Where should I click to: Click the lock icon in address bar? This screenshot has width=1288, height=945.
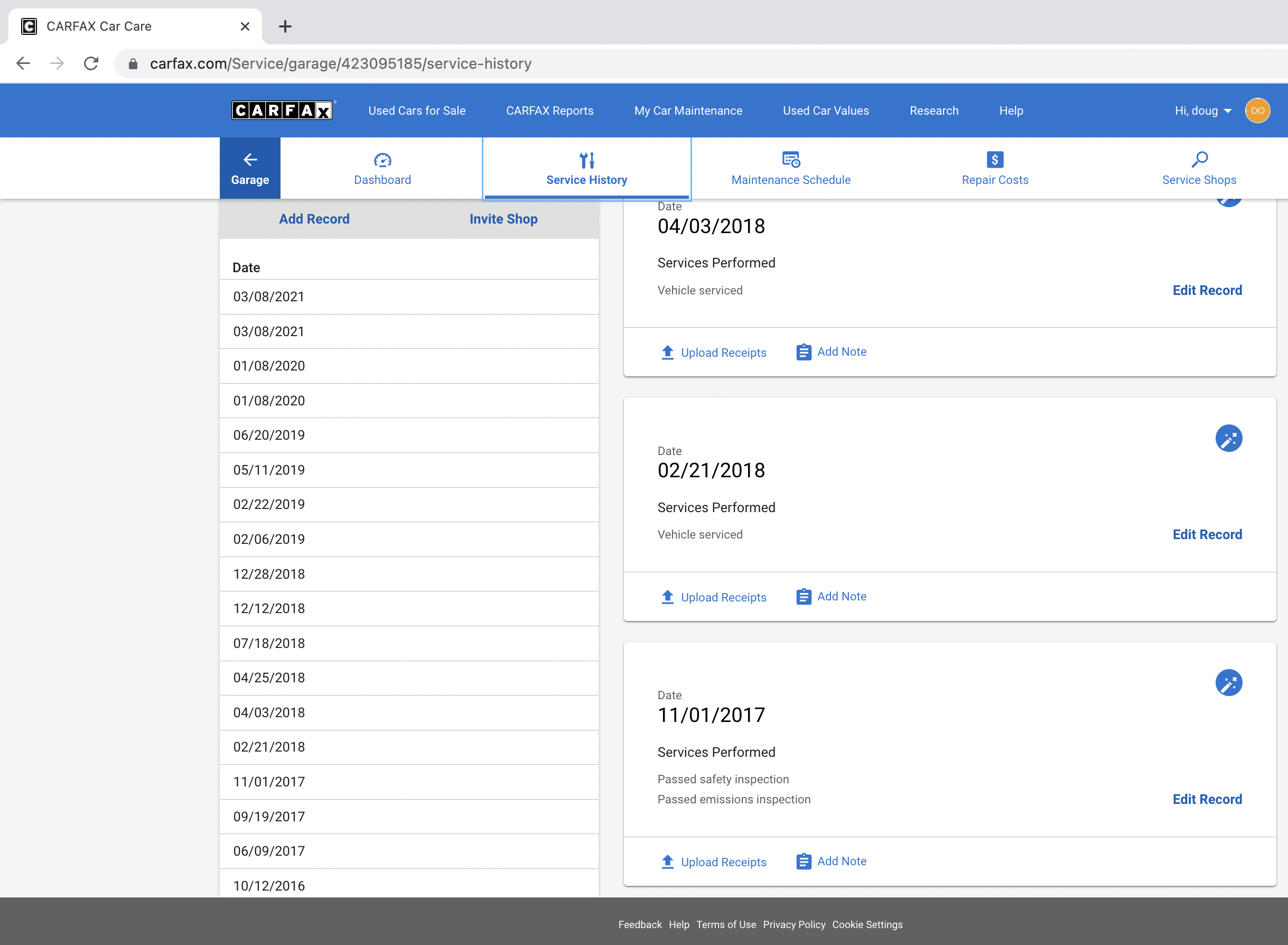tap(133, 63)
